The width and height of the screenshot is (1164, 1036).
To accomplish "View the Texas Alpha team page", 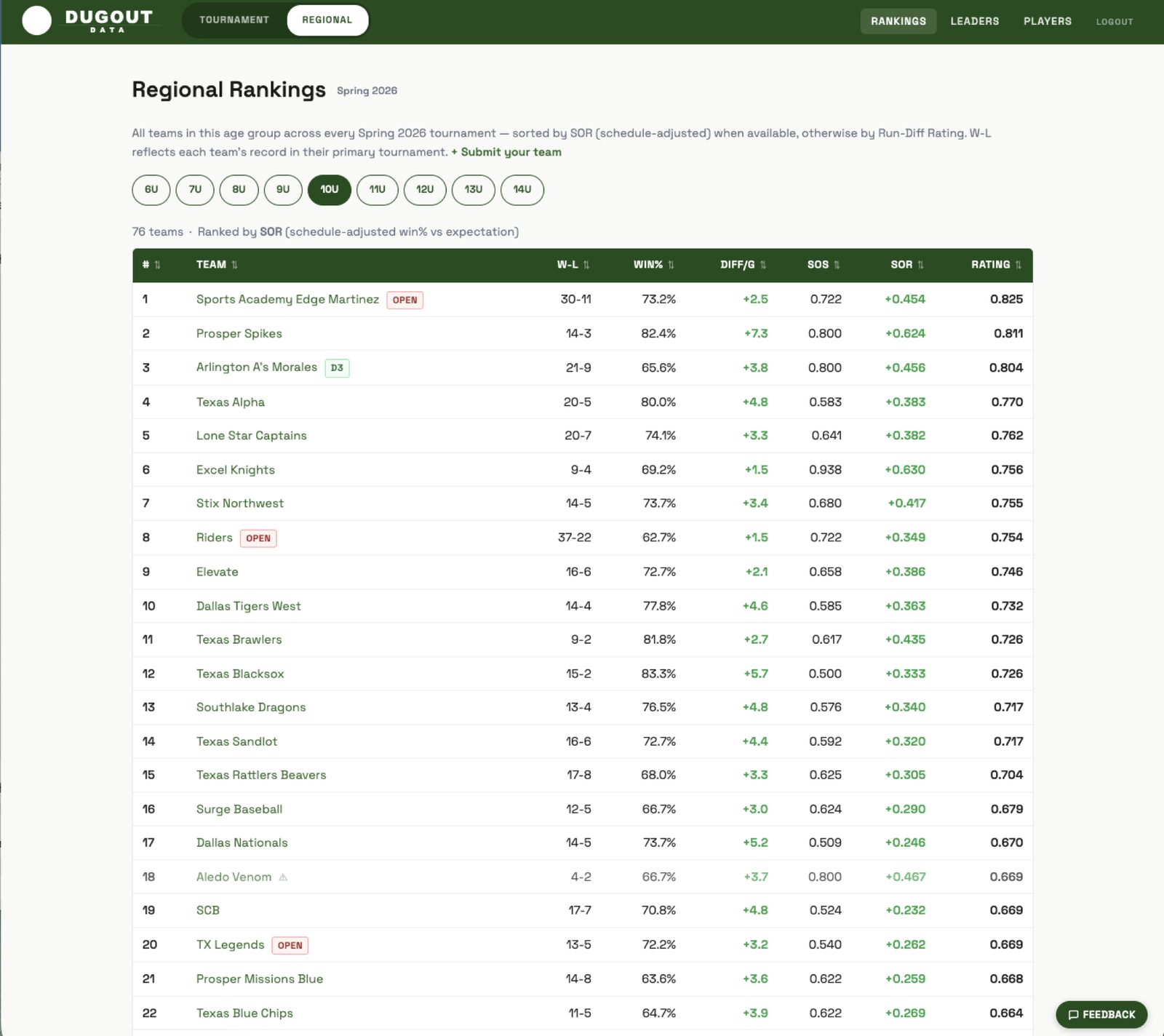I will tap(230, 402).
